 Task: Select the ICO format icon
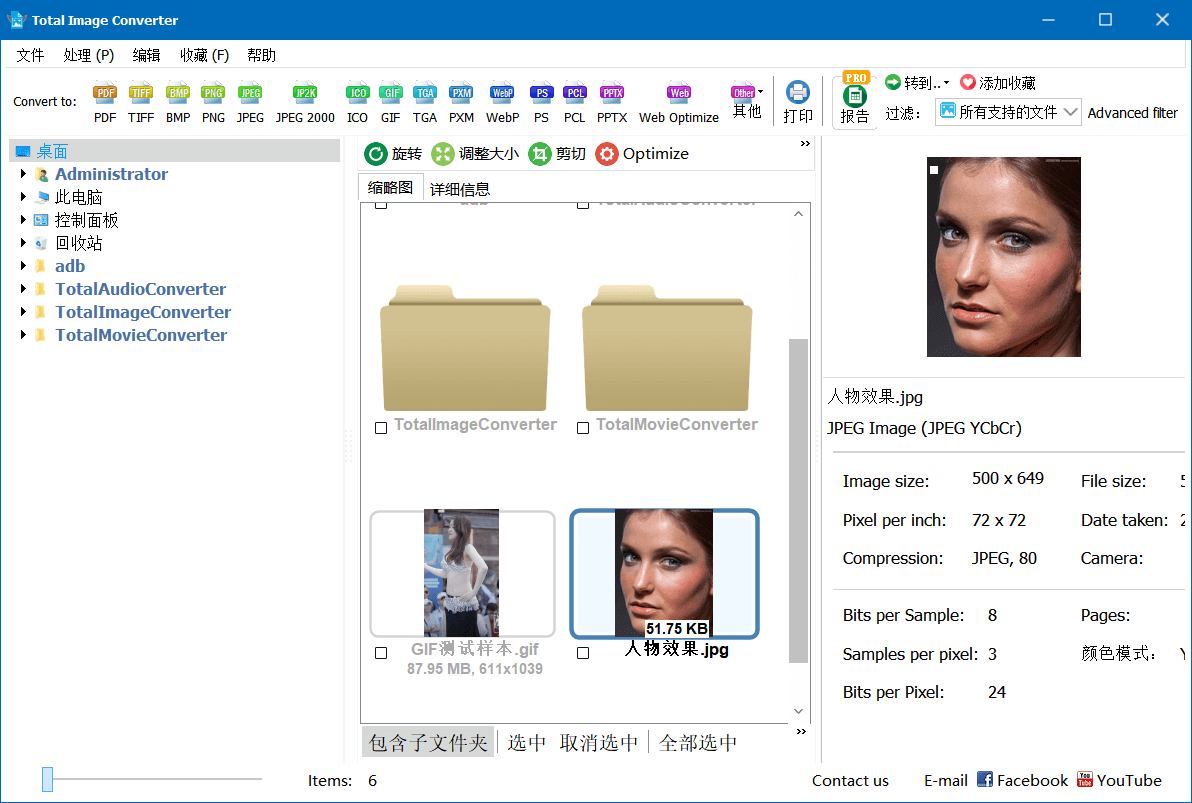point(357,100)
